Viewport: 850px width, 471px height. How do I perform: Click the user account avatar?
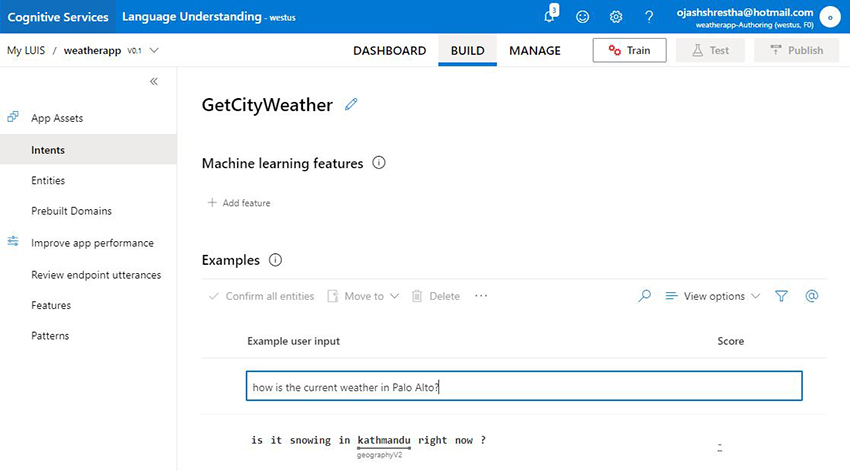(830, 17)
